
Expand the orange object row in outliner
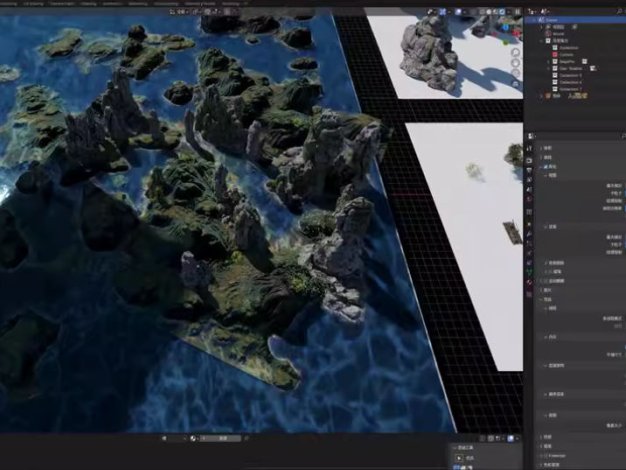click(542, 96)
